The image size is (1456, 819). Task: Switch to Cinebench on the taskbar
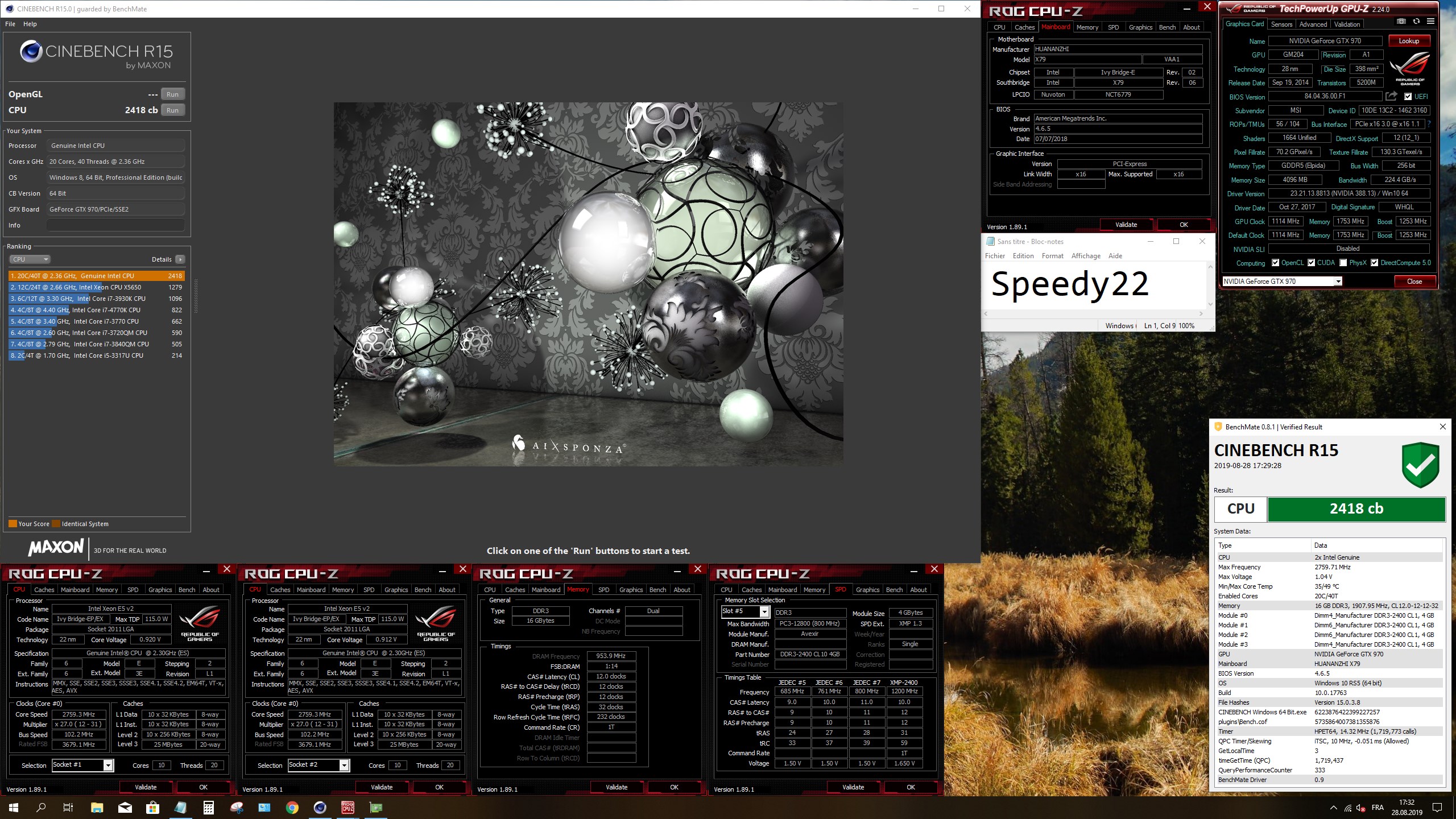pyautogui.click(x=320, y=808)
